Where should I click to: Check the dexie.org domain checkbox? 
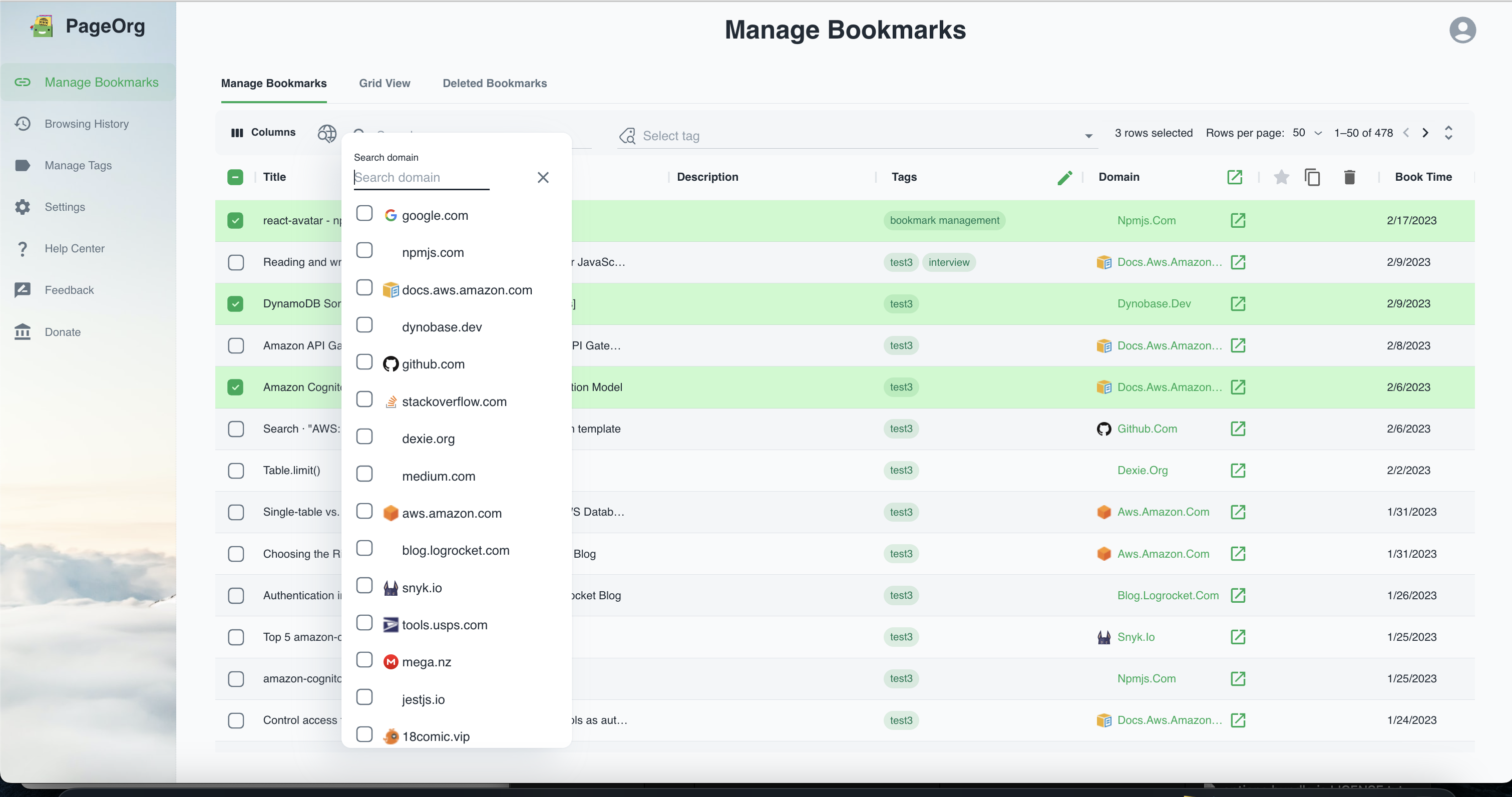pyautogui.click(x=364, y=437)
